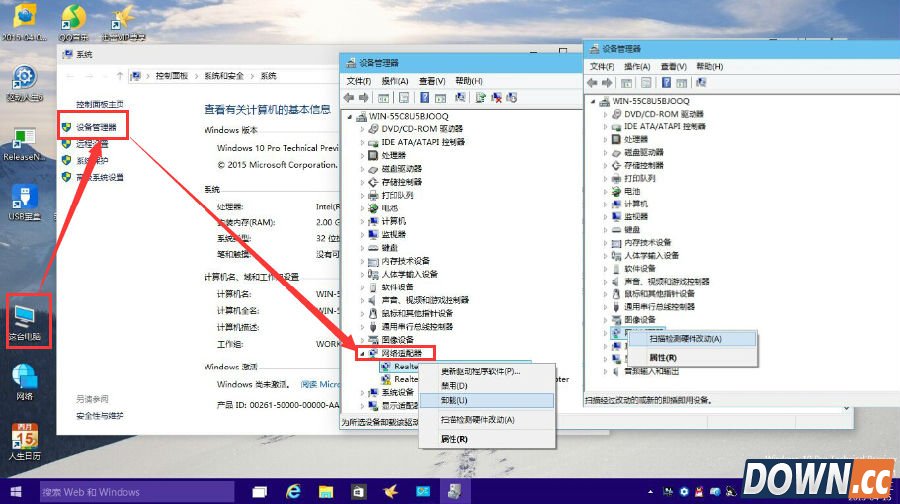The width and height of the screenshot is (900, 504).
Task: Click scan hardware icon in right Device Manager toolbar
Action: [x=701, y=83]
